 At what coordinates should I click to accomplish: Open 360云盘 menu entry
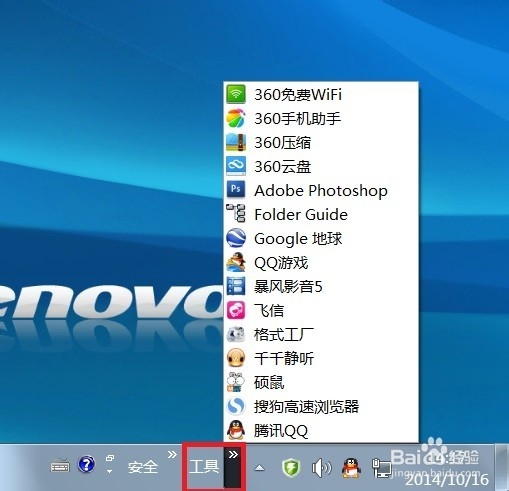(321, 166)
